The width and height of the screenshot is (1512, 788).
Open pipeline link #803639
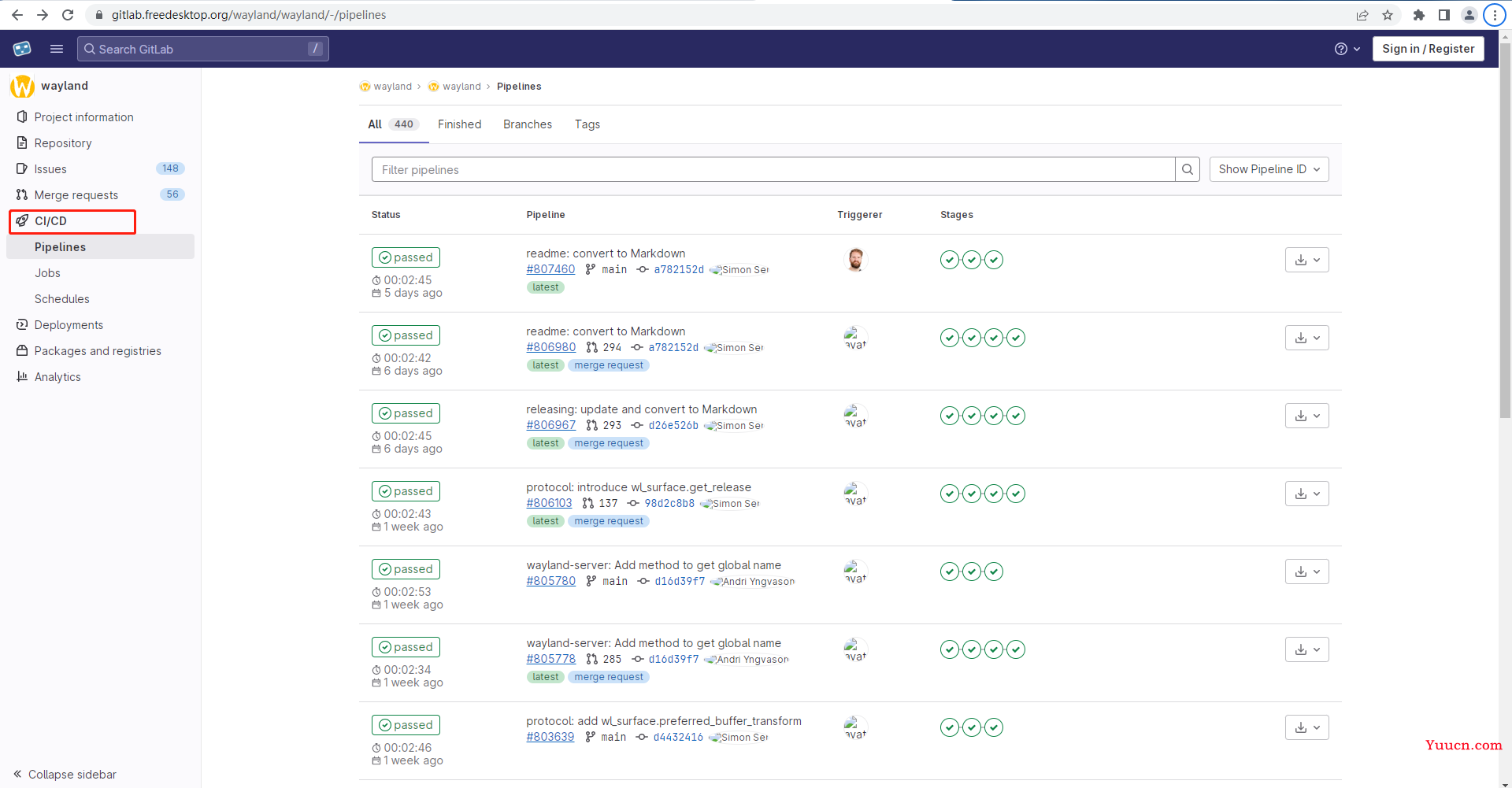tap(550, 737)
